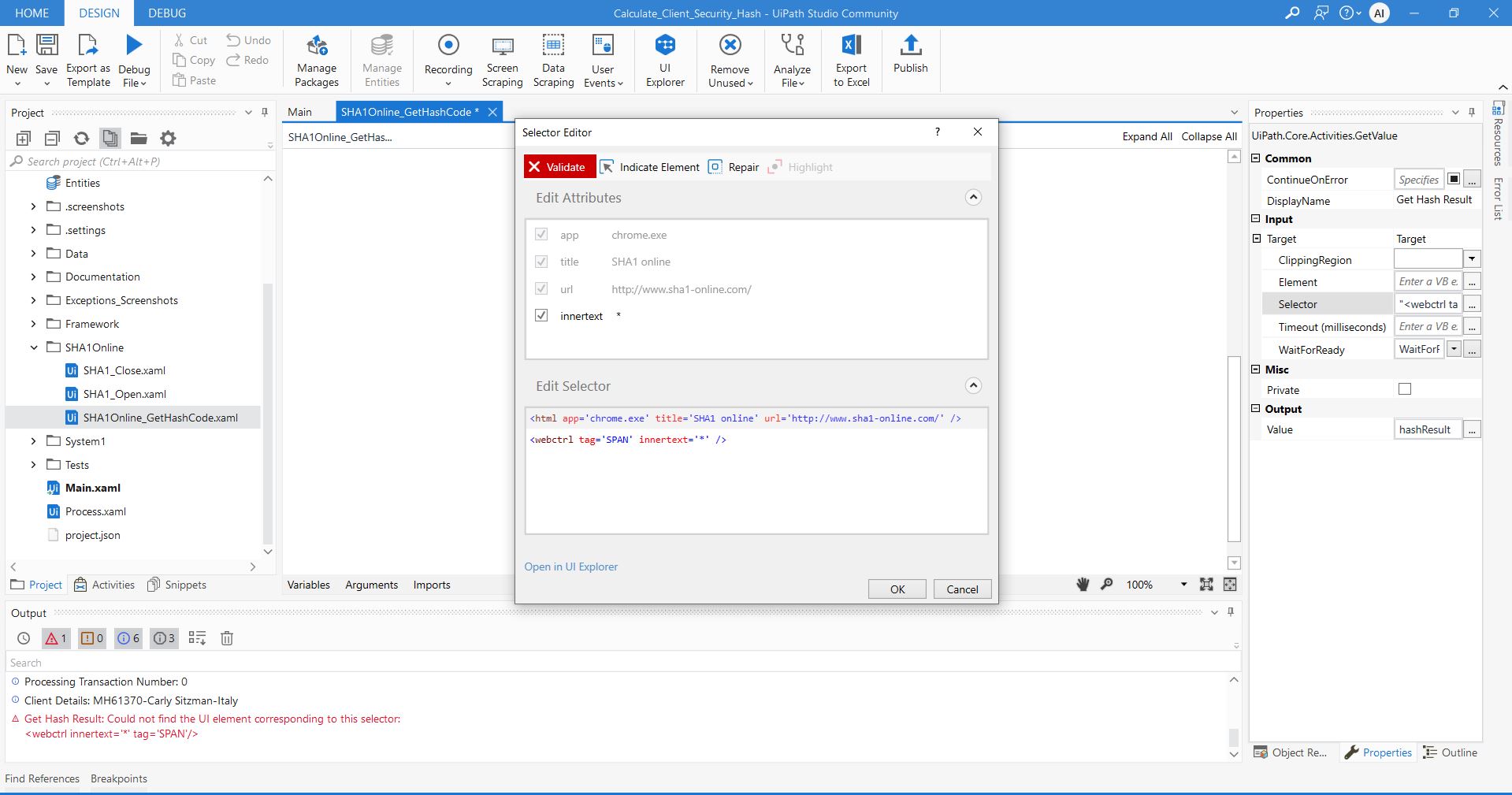Run the Debug File play icon
This screenshot has height=795, width=1512.
[x=135, y=45]
